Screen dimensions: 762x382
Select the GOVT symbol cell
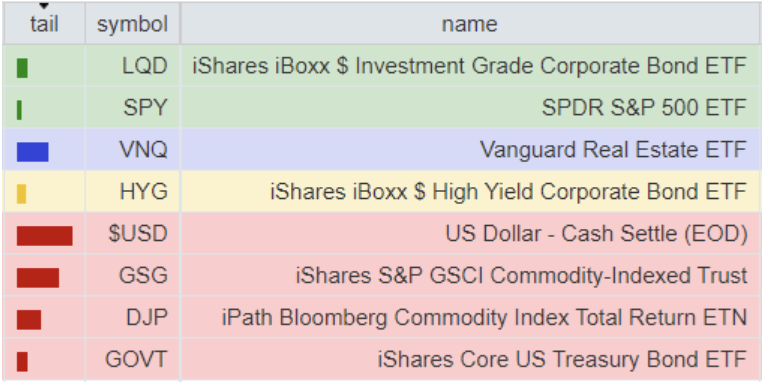pos(133,359)
